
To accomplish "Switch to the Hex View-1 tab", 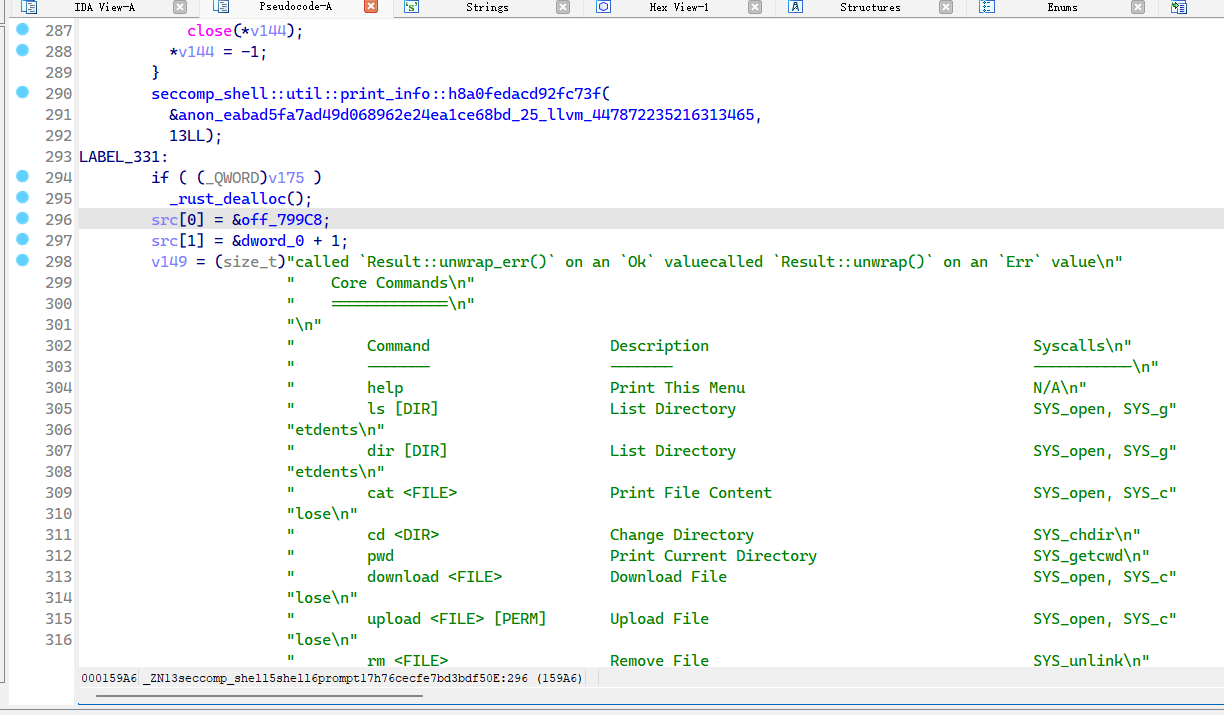I will point(678,7).
